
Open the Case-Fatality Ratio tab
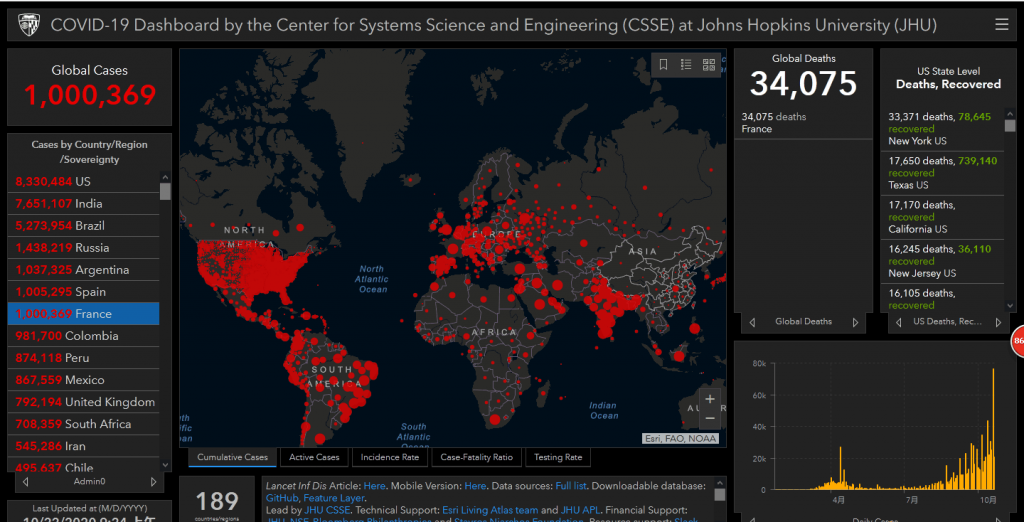(476, 457)
